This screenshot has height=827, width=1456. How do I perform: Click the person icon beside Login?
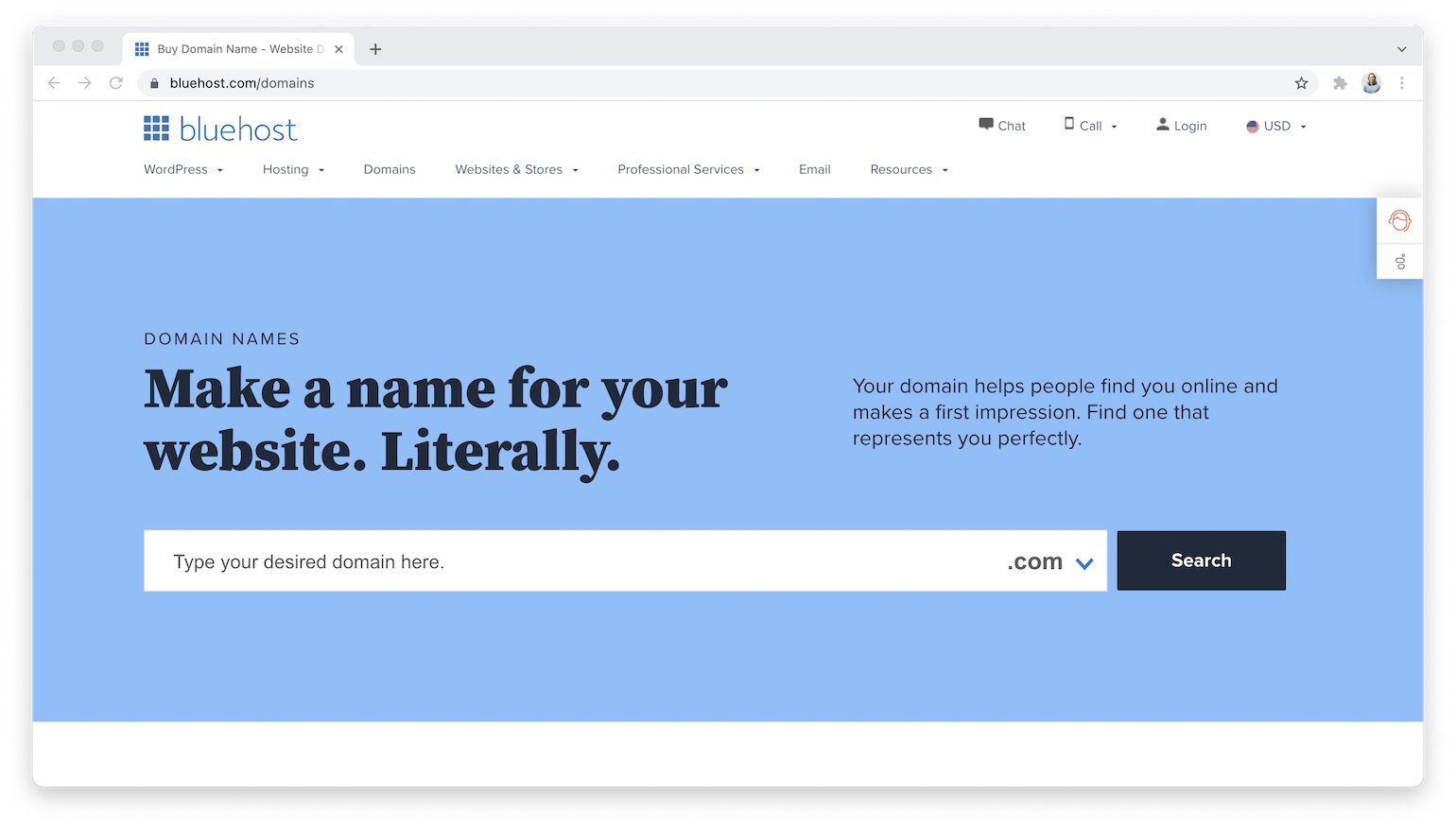tap(1161, 124)
